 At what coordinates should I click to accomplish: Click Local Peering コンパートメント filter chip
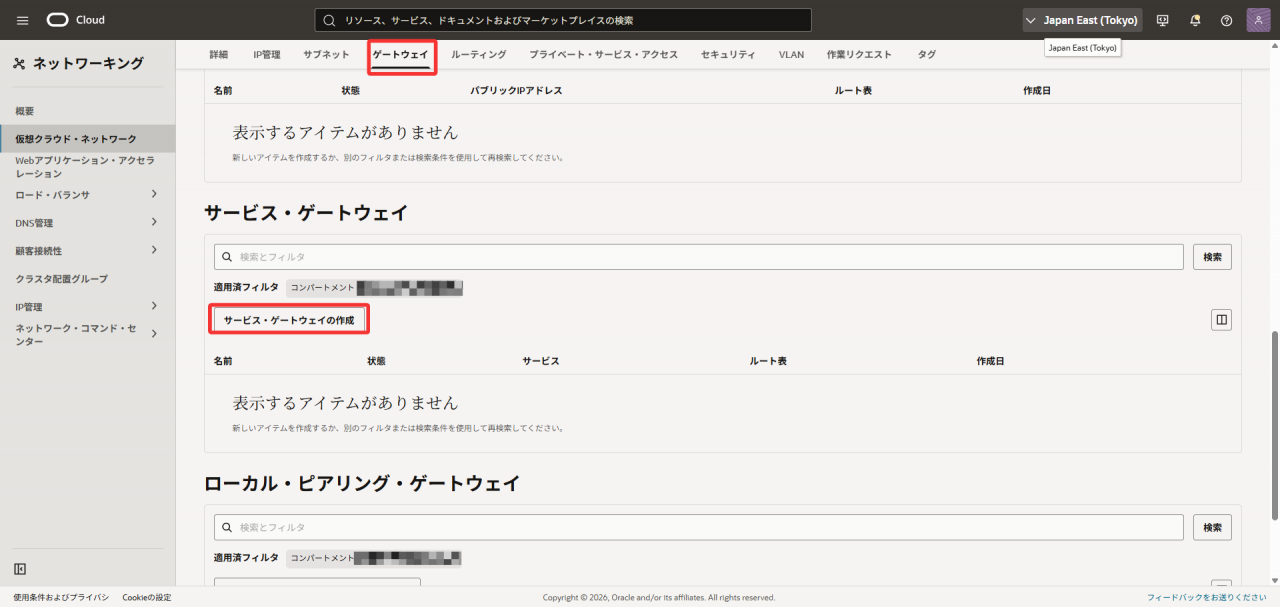click(375, 557)
